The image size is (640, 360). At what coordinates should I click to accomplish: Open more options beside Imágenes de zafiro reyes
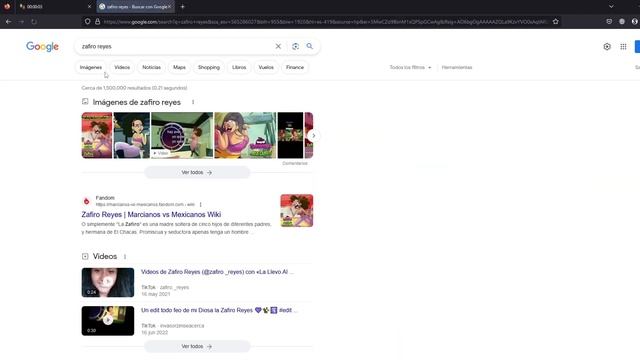pyautogui.click(x=193, y=102)
